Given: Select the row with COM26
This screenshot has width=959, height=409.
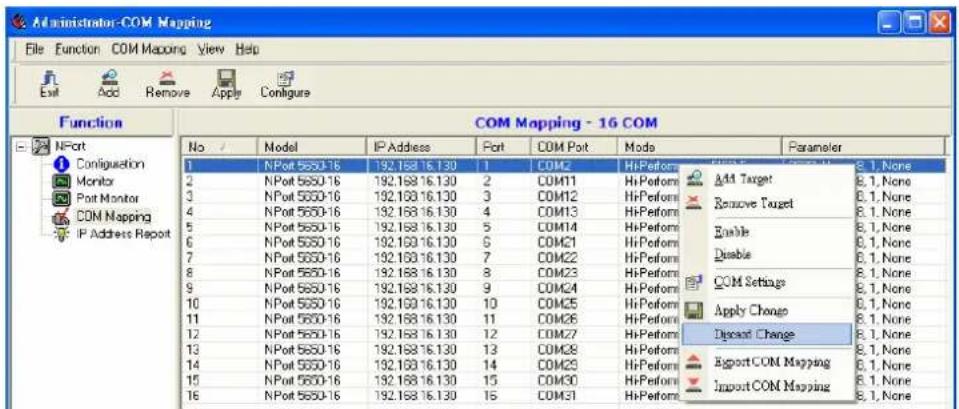Looking at the screenshot, I should coord(563,318).
